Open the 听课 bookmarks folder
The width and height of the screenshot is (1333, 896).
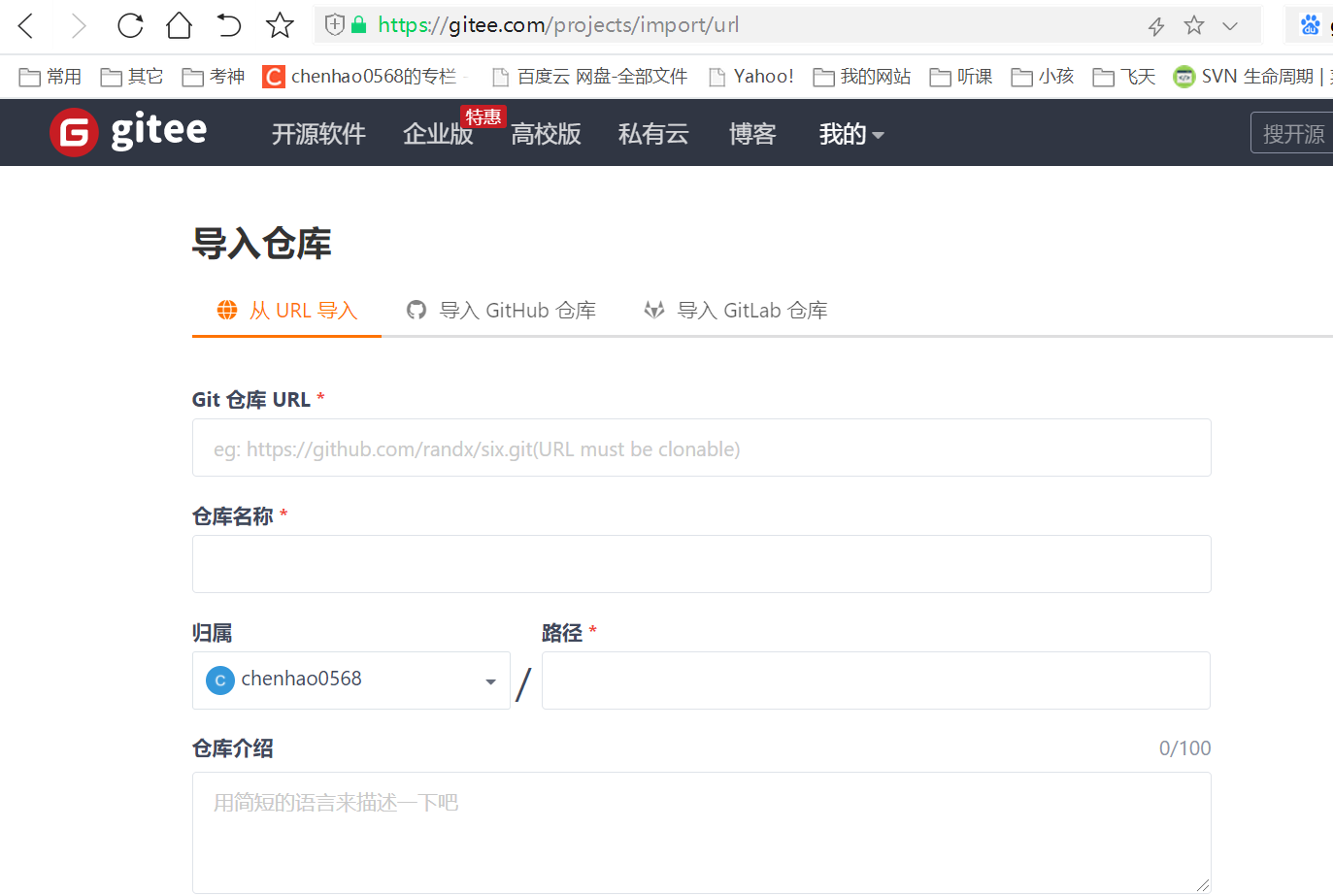click(961, 77)
